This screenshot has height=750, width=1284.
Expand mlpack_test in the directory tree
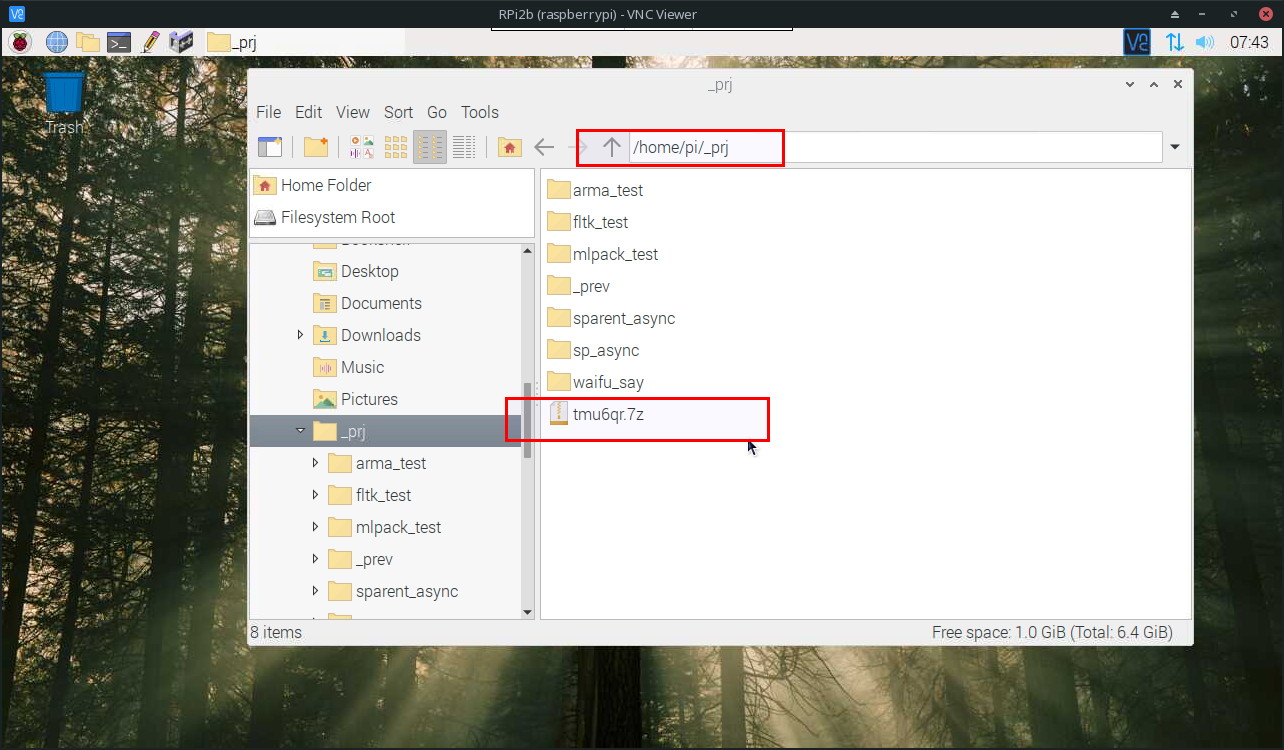(315, 527)
